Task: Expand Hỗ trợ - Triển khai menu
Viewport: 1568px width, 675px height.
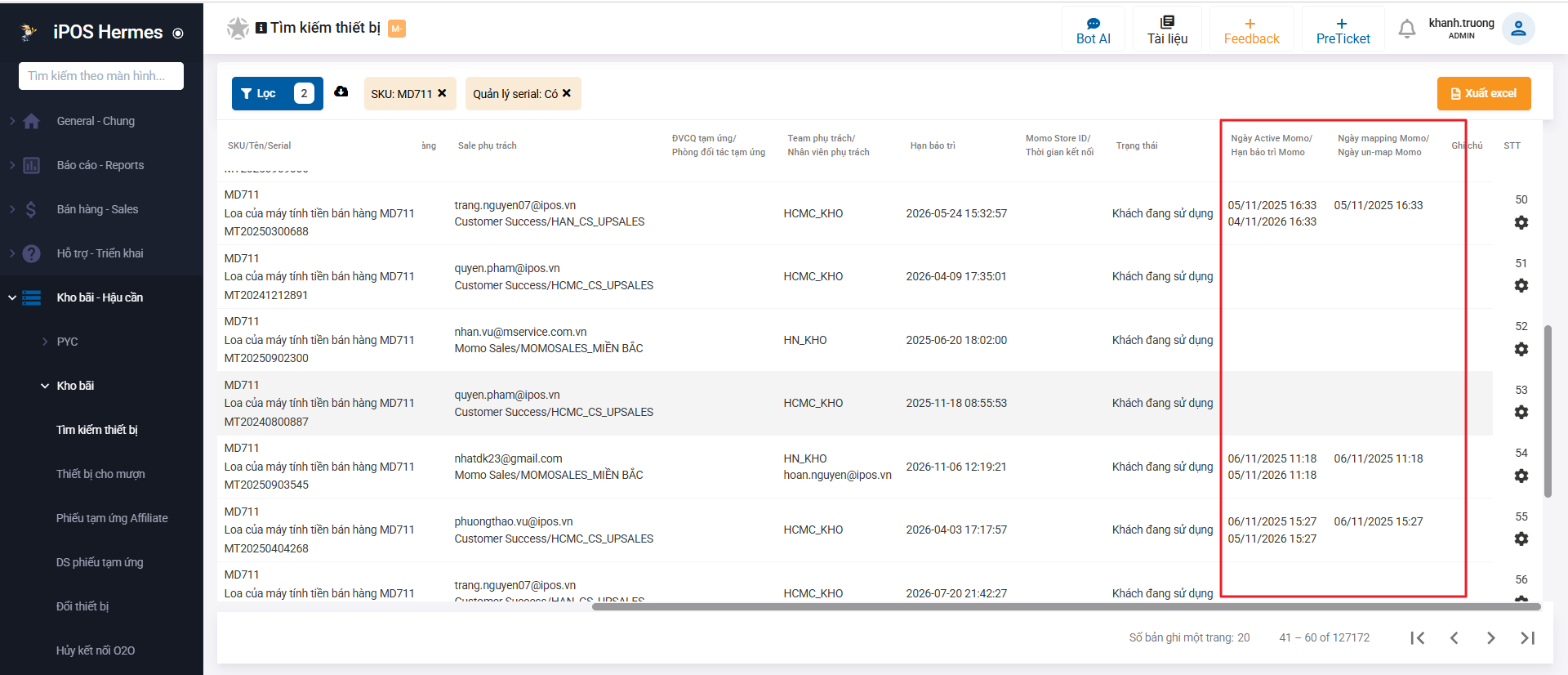Action: tap(101, 253)
